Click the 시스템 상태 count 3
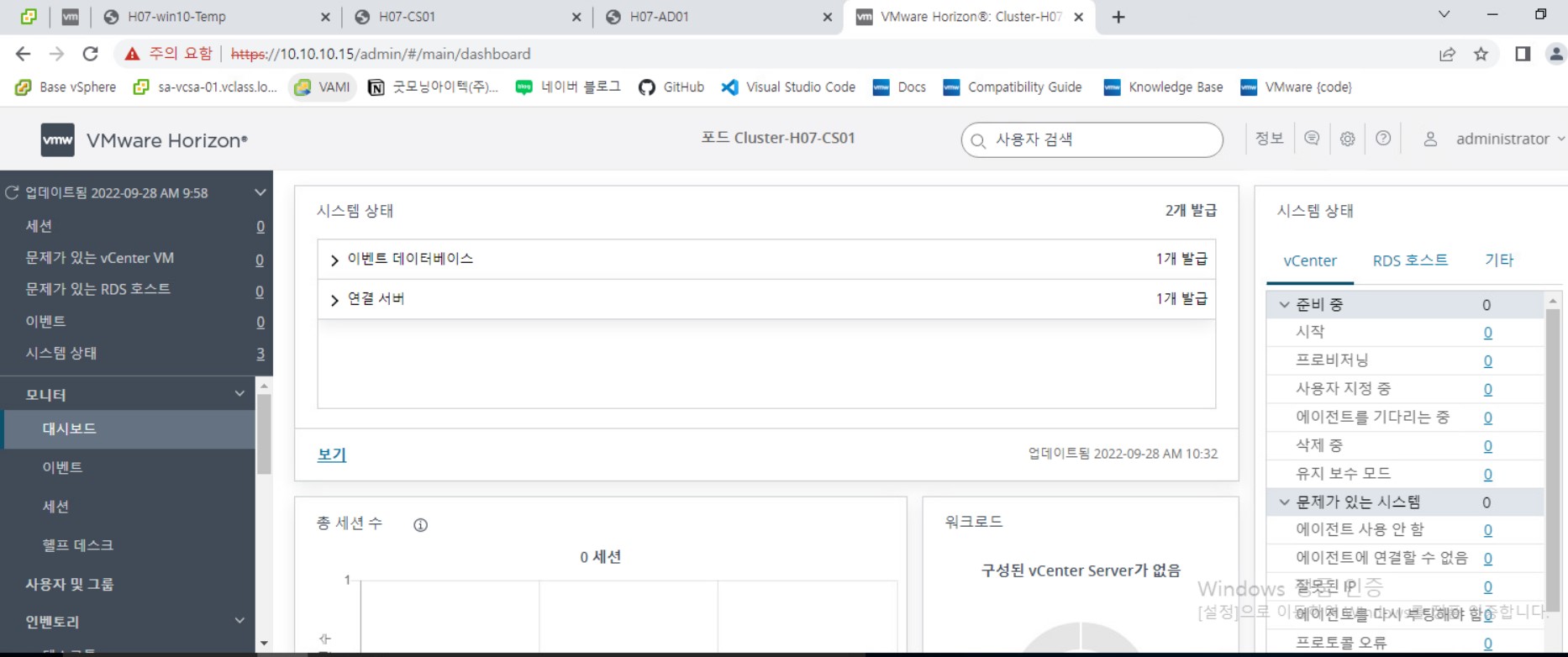 [x=260, y=354]
